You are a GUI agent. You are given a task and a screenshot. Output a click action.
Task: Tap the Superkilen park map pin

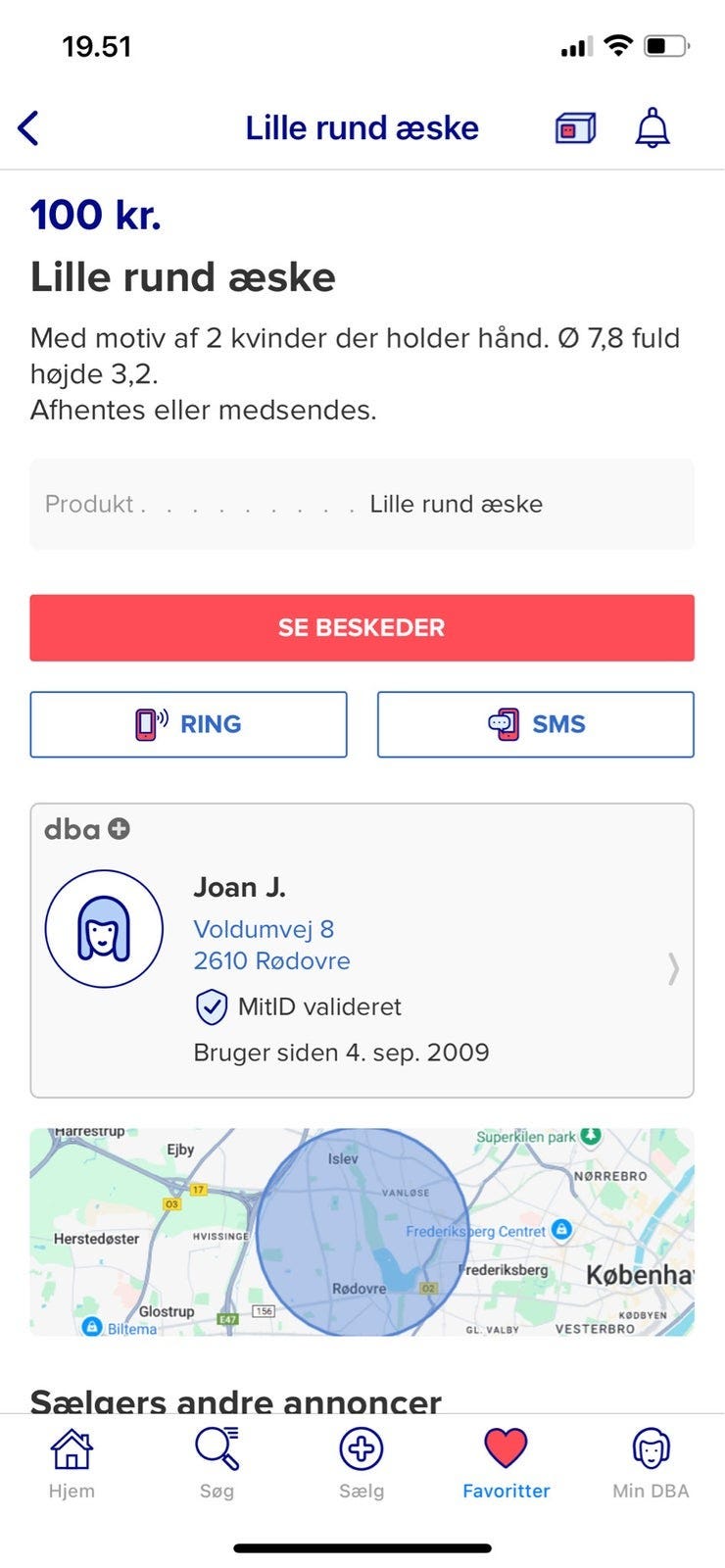[590, 1136]
